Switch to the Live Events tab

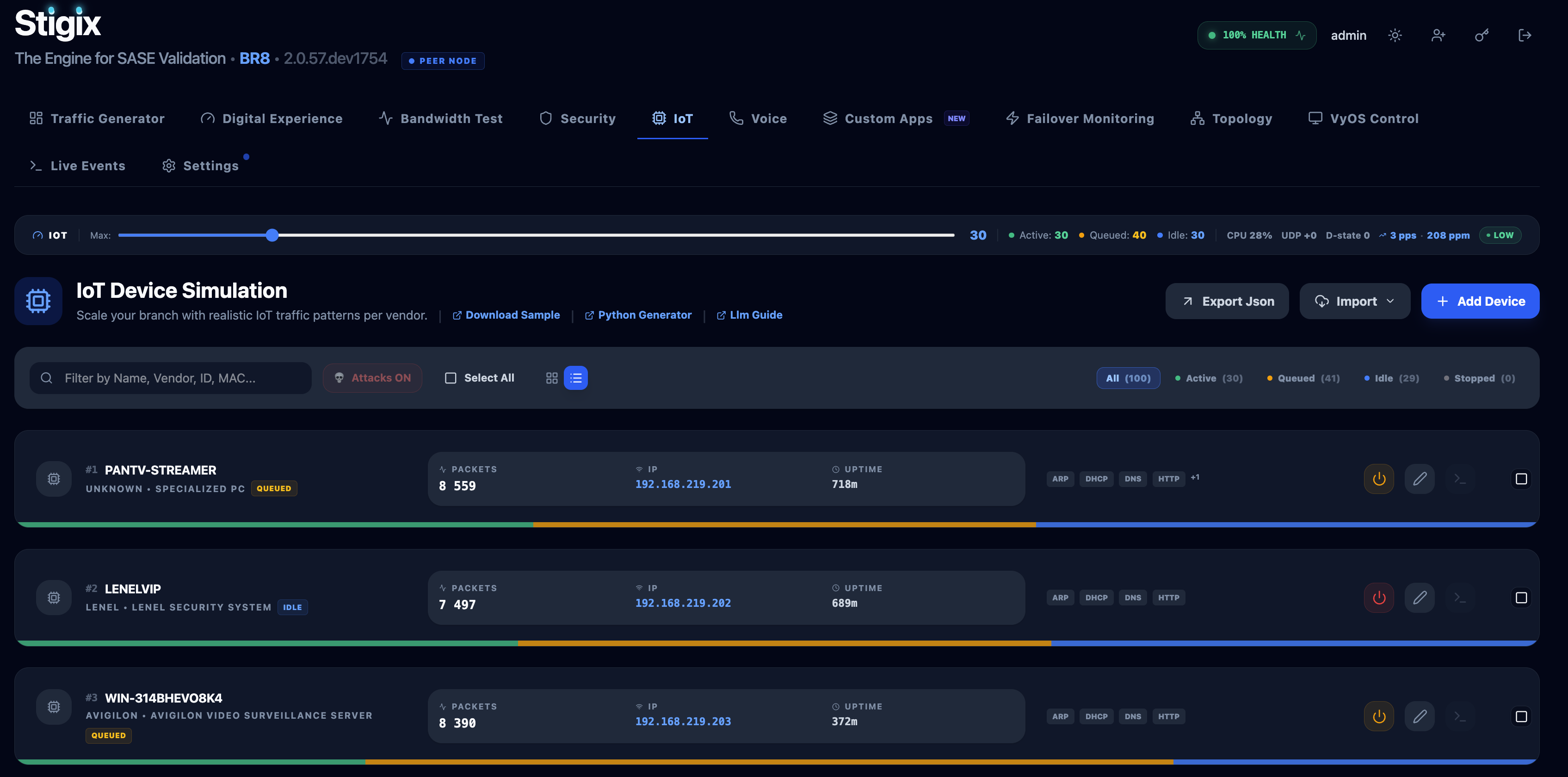[x=77, y=166]
